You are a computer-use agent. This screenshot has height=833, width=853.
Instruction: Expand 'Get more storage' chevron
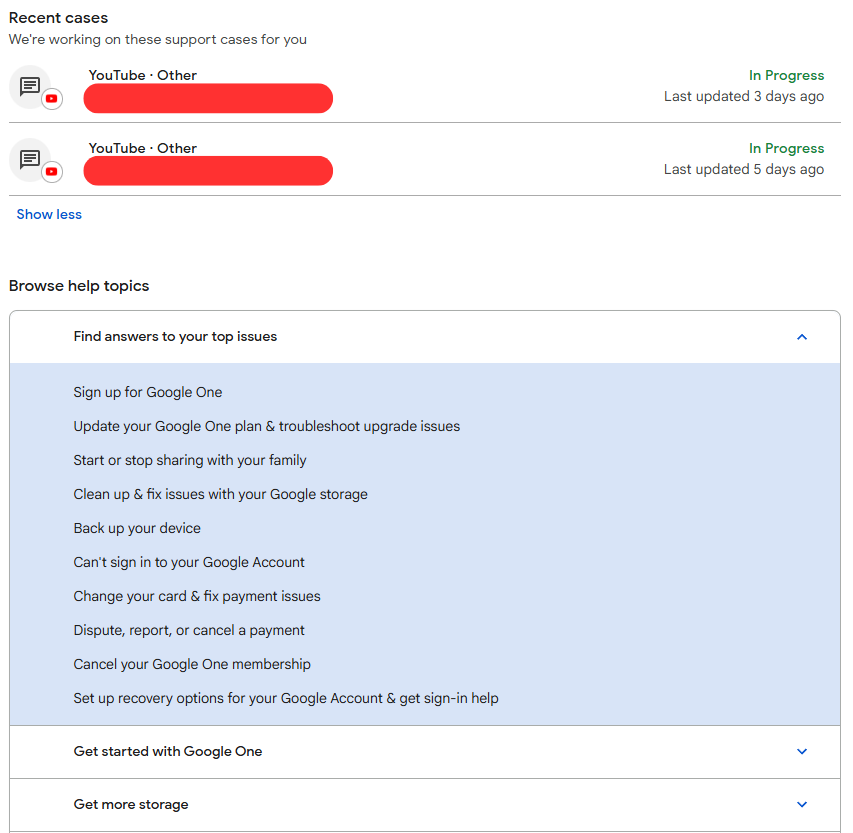801,804
